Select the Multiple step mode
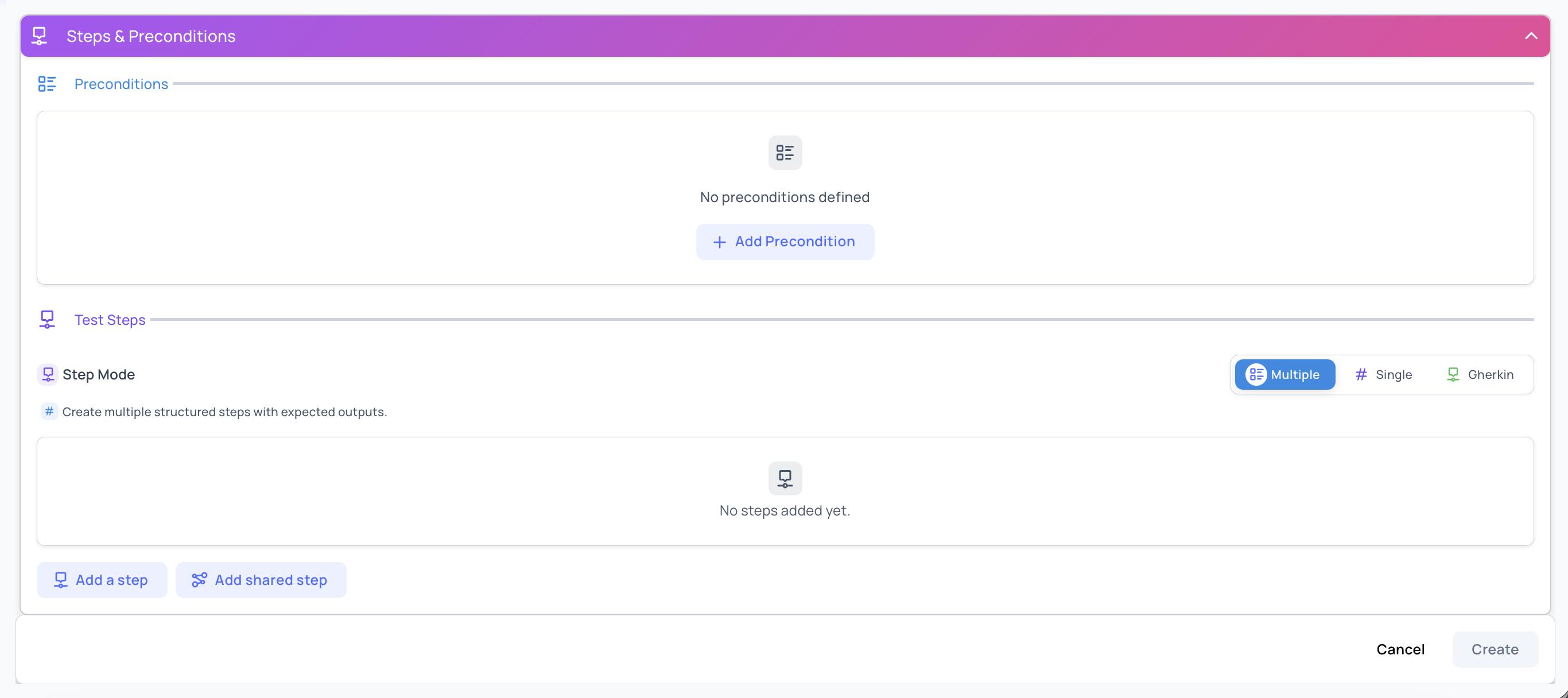This screenshot has width=1568, height=698. point(1284,374)
